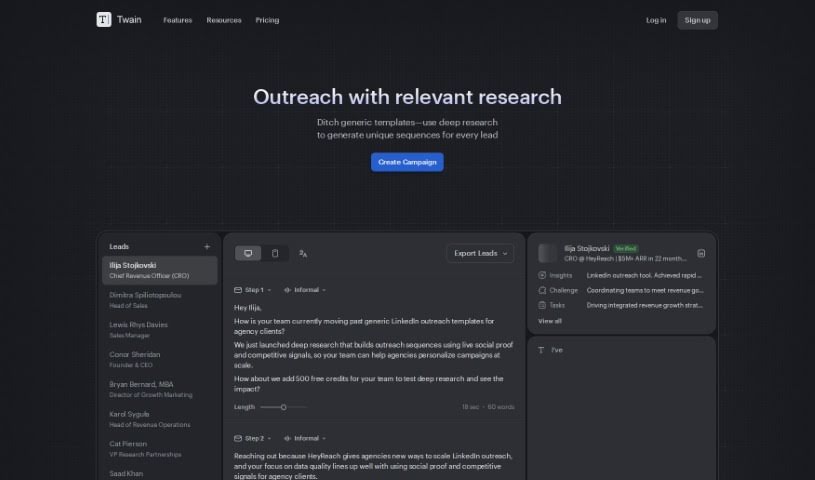Select lead Conor Sheridan

coord(160,359)
